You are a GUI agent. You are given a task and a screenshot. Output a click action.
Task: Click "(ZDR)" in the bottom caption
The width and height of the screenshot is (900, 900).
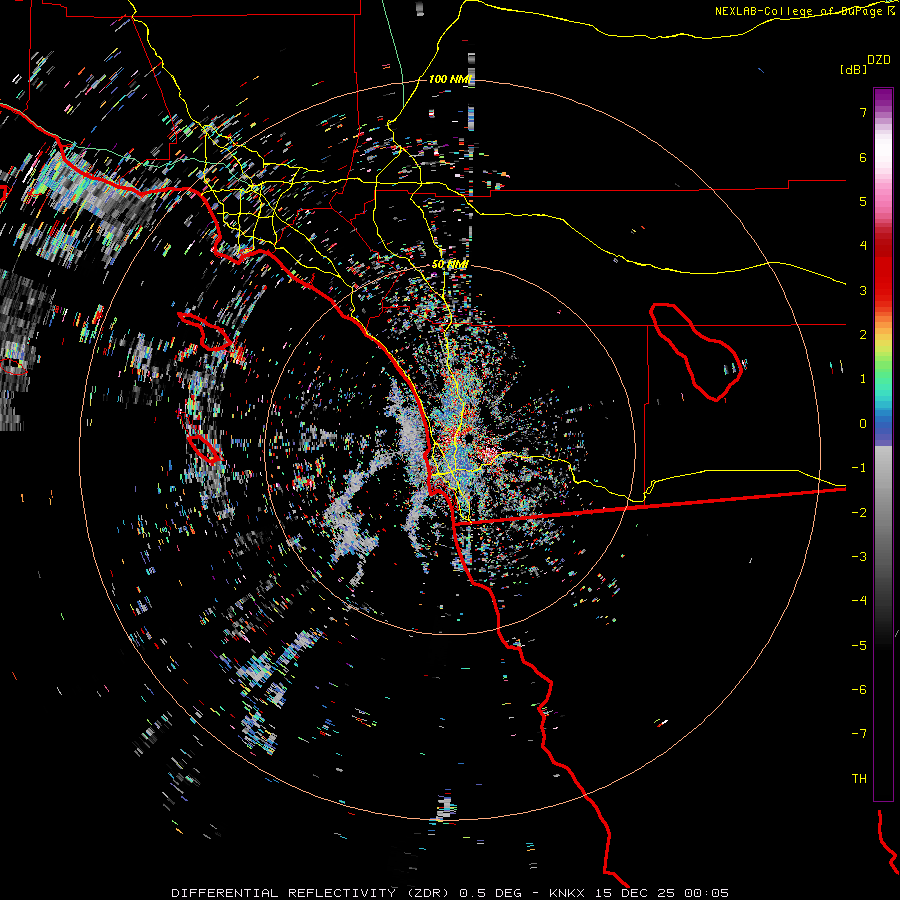(x=428, y=893)
